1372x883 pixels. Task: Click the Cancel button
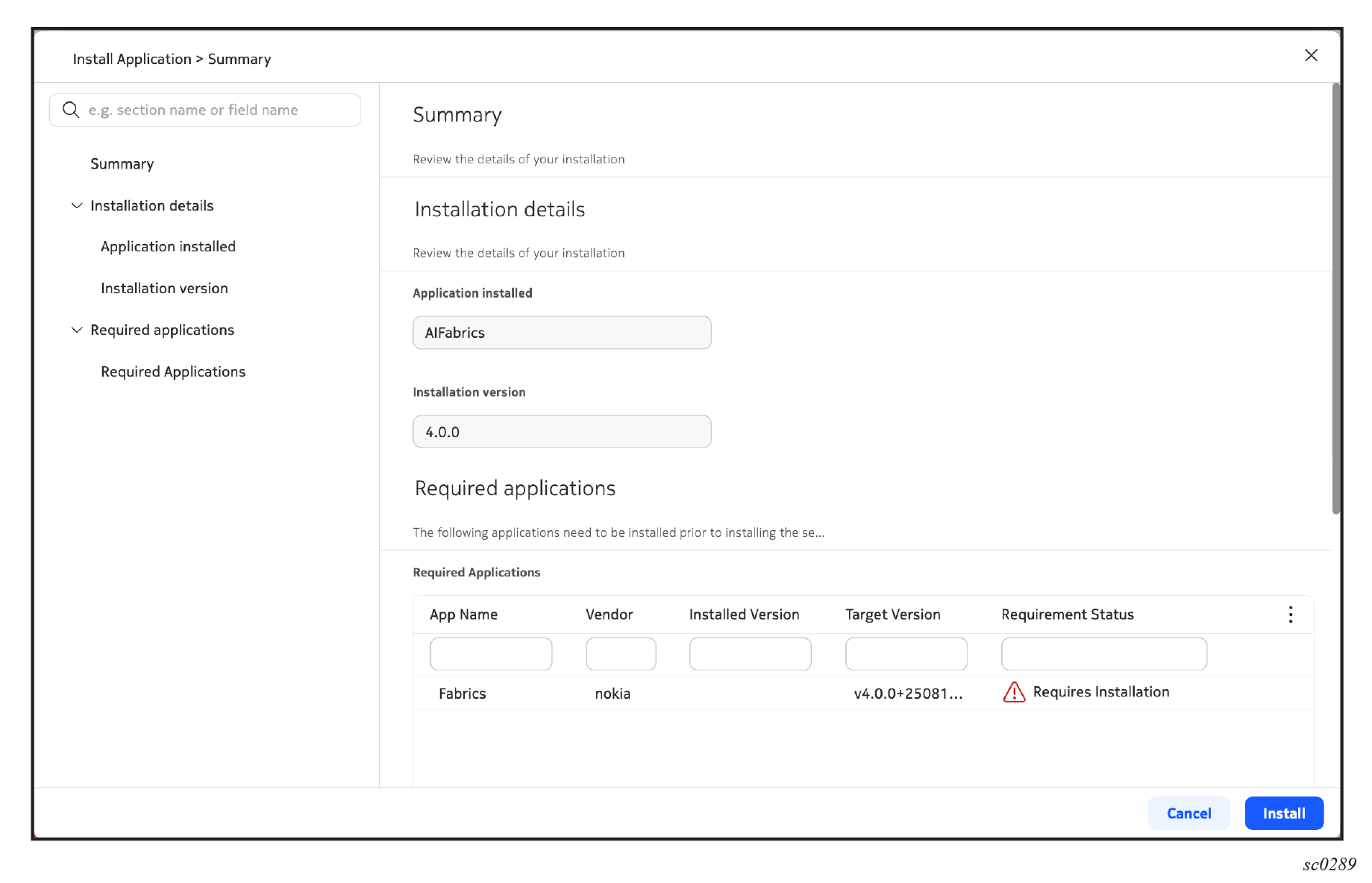[x=1188, y=813]
